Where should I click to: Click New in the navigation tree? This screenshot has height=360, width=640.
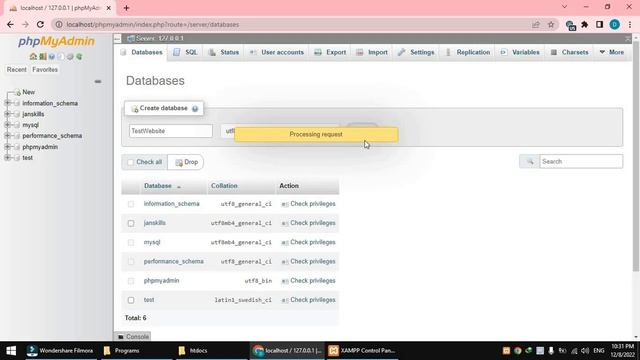pos(29,92)
